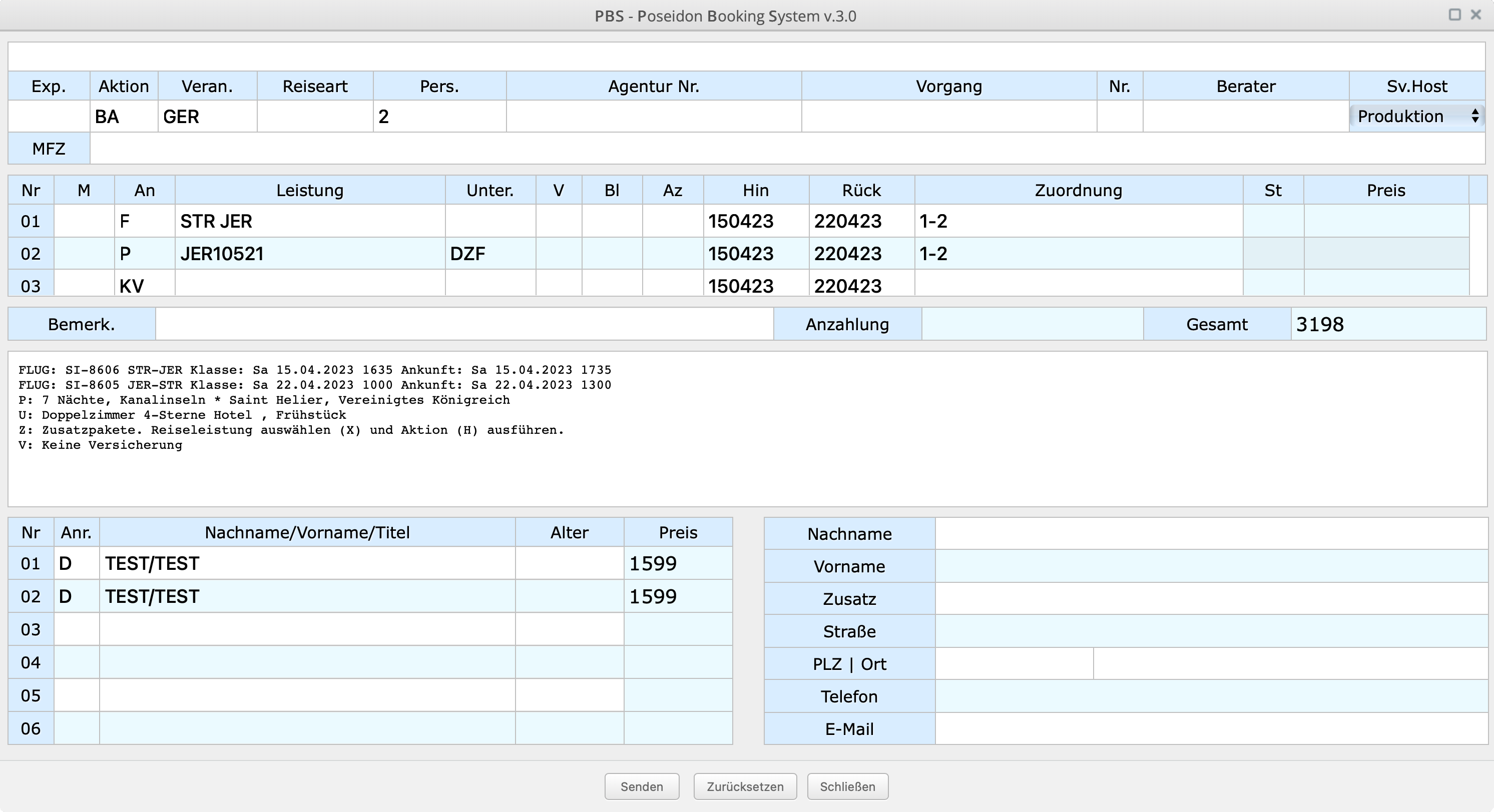Click the MFZ input field
The width and height of the screenshot is (1494, 812).
(787, 149)
